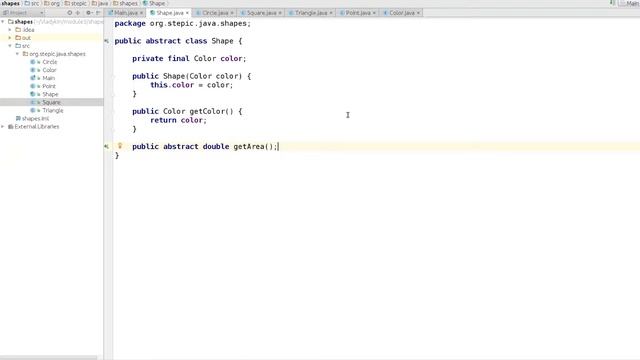This screenshot has width=640, height=360.
Task: Collapse the shapes project root node
Action: pyautogui.click(x=3, y=22)
